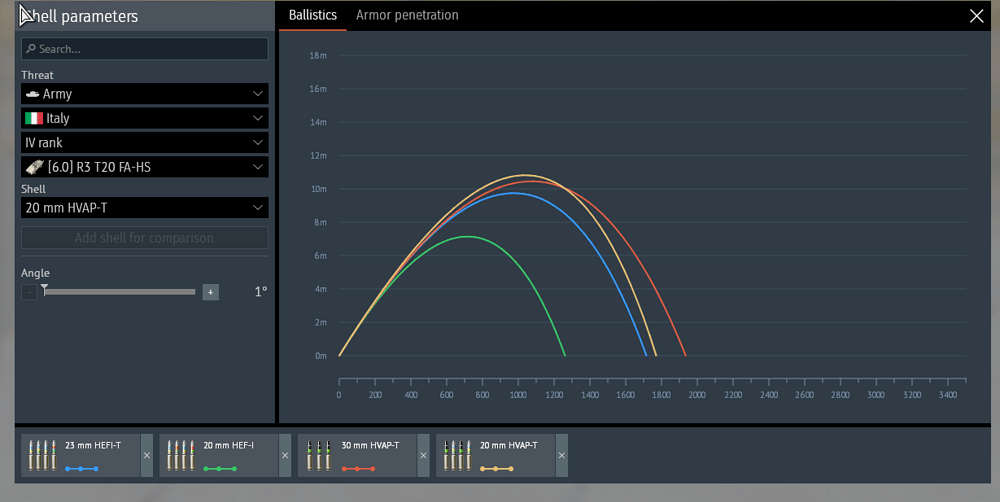The height and width of the screenshot is (502, 1000).
Task: Click the 20 mm HEF-I ammo belt icon
Action: click(x=181, y=455)
